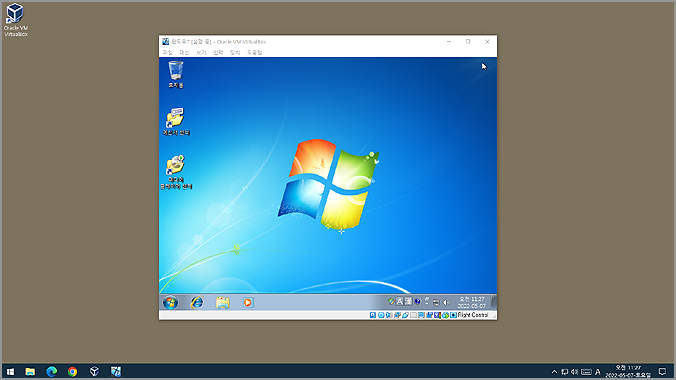The image size is (676, 380).
Task: Click the host volume tray icon
Action: 575,372
